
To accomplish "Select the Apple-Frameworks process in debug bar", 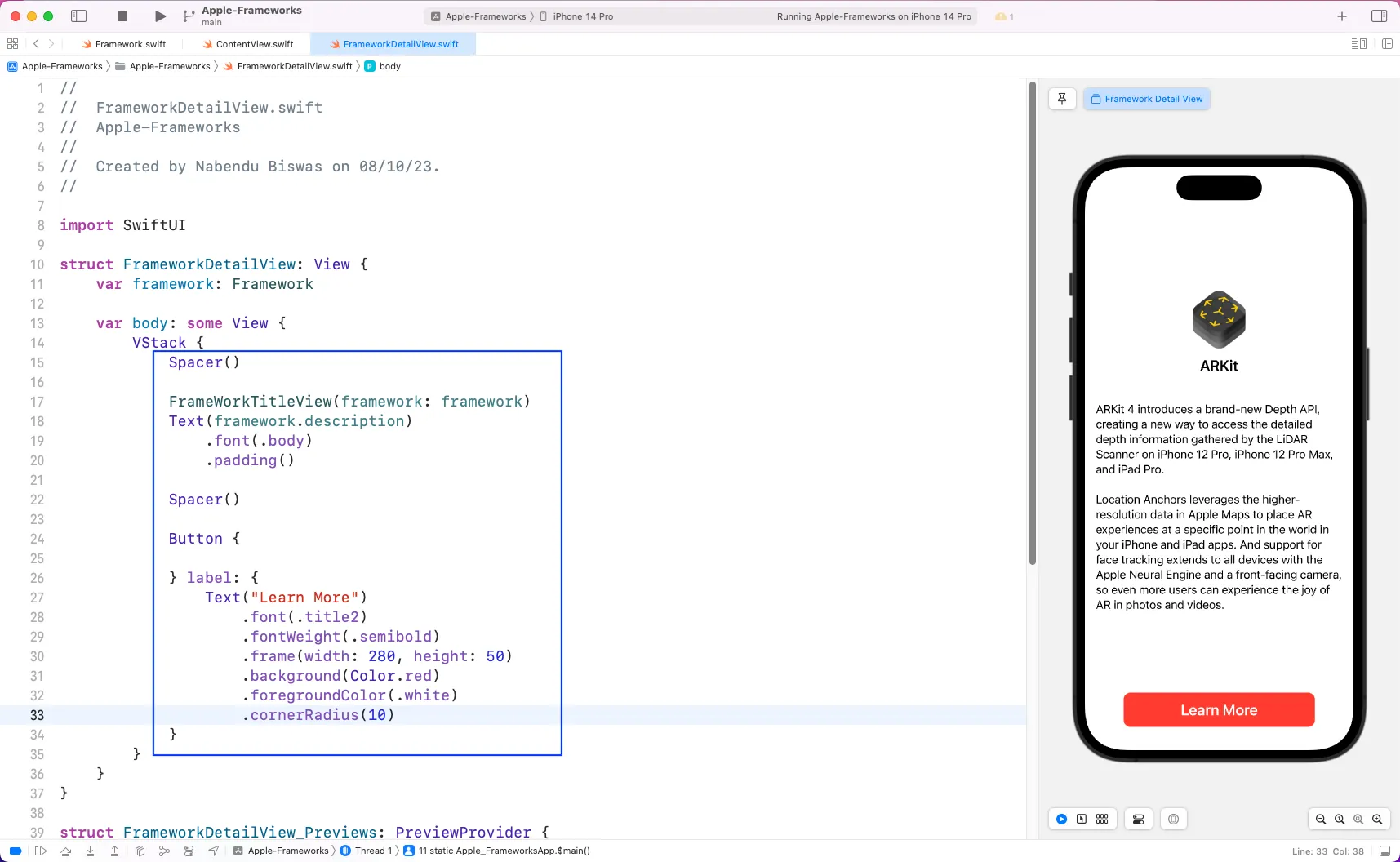I will 281,851.
